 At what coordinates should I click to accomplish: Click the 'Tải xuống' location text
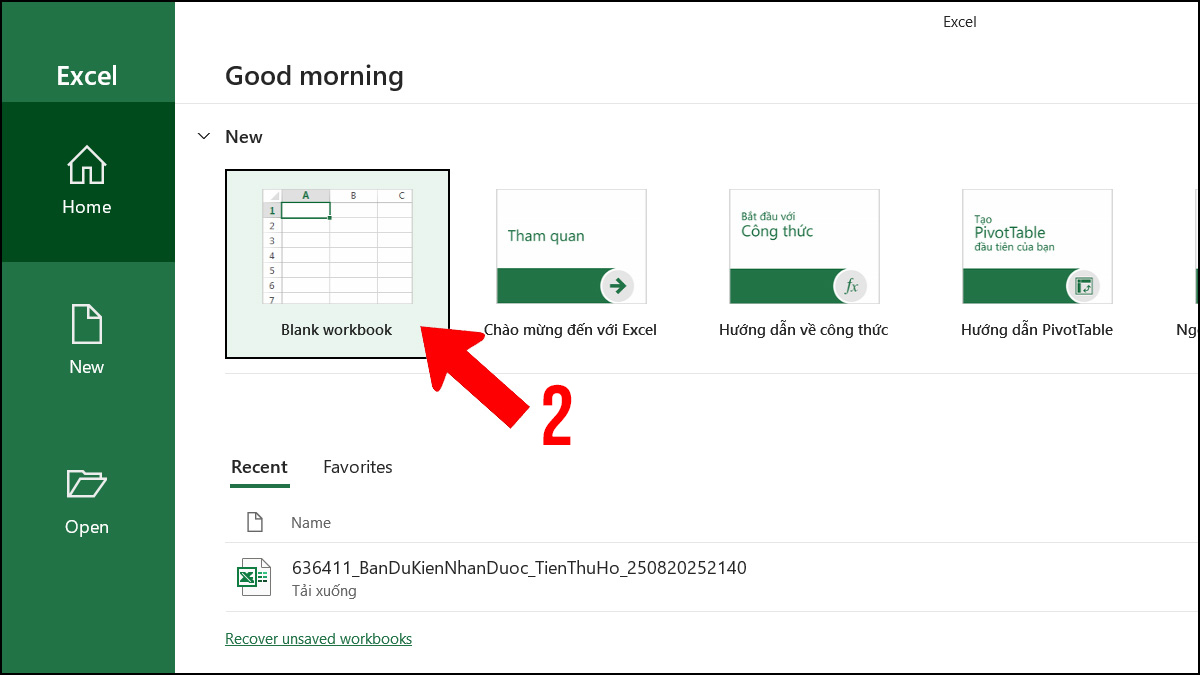(324, 591)
